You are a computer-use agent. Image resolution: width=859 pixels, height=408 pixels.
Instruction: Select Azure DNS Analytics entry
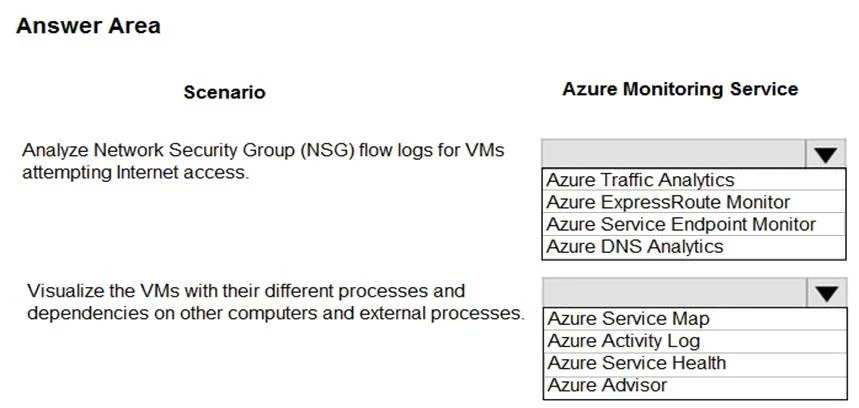point(694,247)
